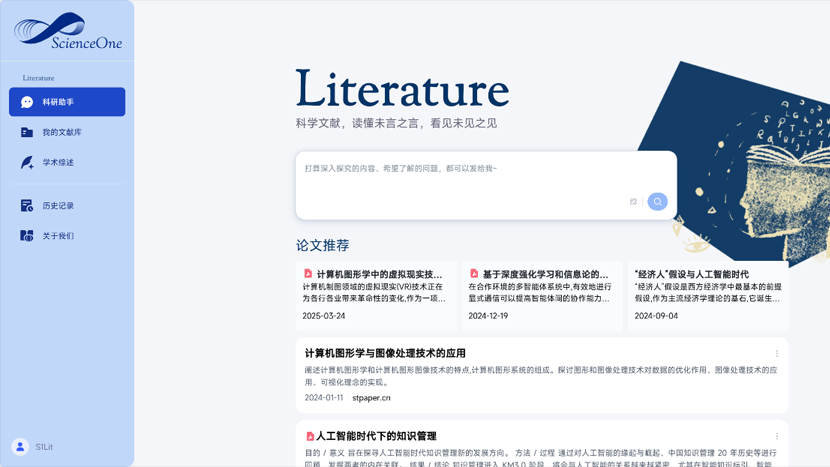Open 历史记录 history menu item
This screenshot has width=830, height=467.
[67, 205]
